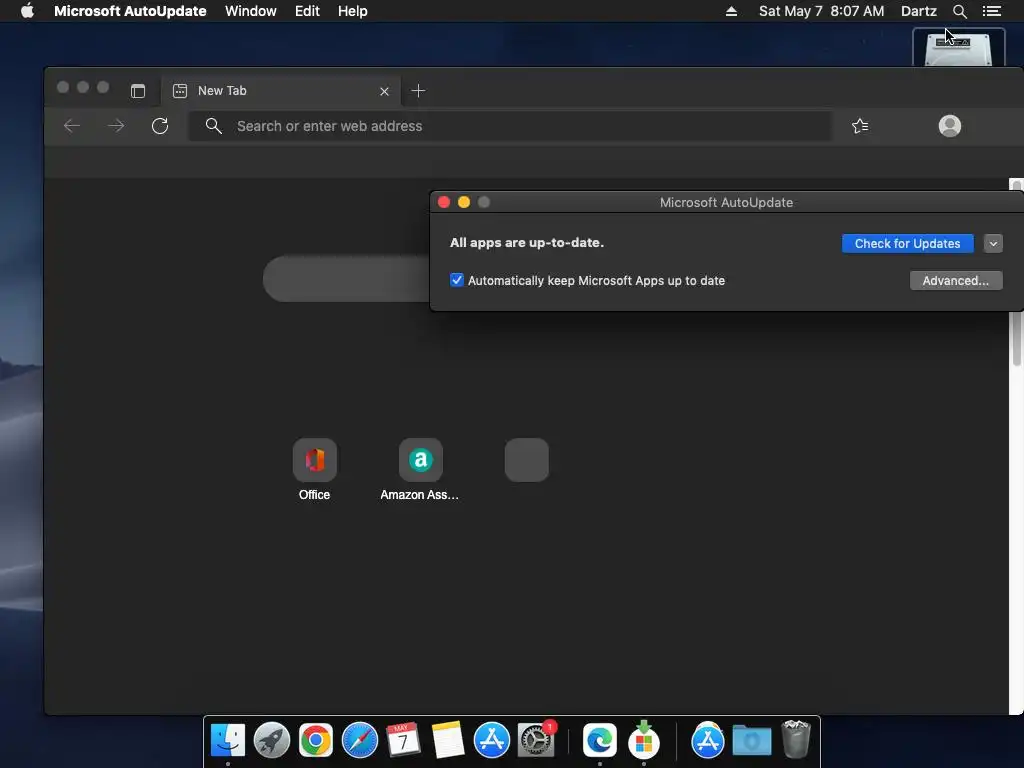Image resolution: width=1024 pixels, height=768 pixels.
Task: Open the Microsoft AutoUpdate app menu
Action: point(130,11)
